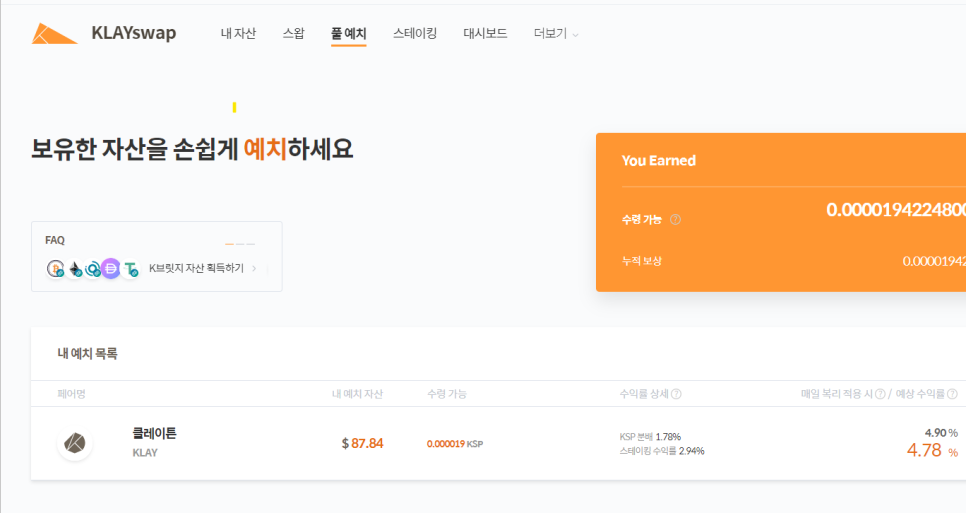Navigate to 대시보드
Viewport: 966px width, 513px height.
pyautogui.click(x=485, y=33)
